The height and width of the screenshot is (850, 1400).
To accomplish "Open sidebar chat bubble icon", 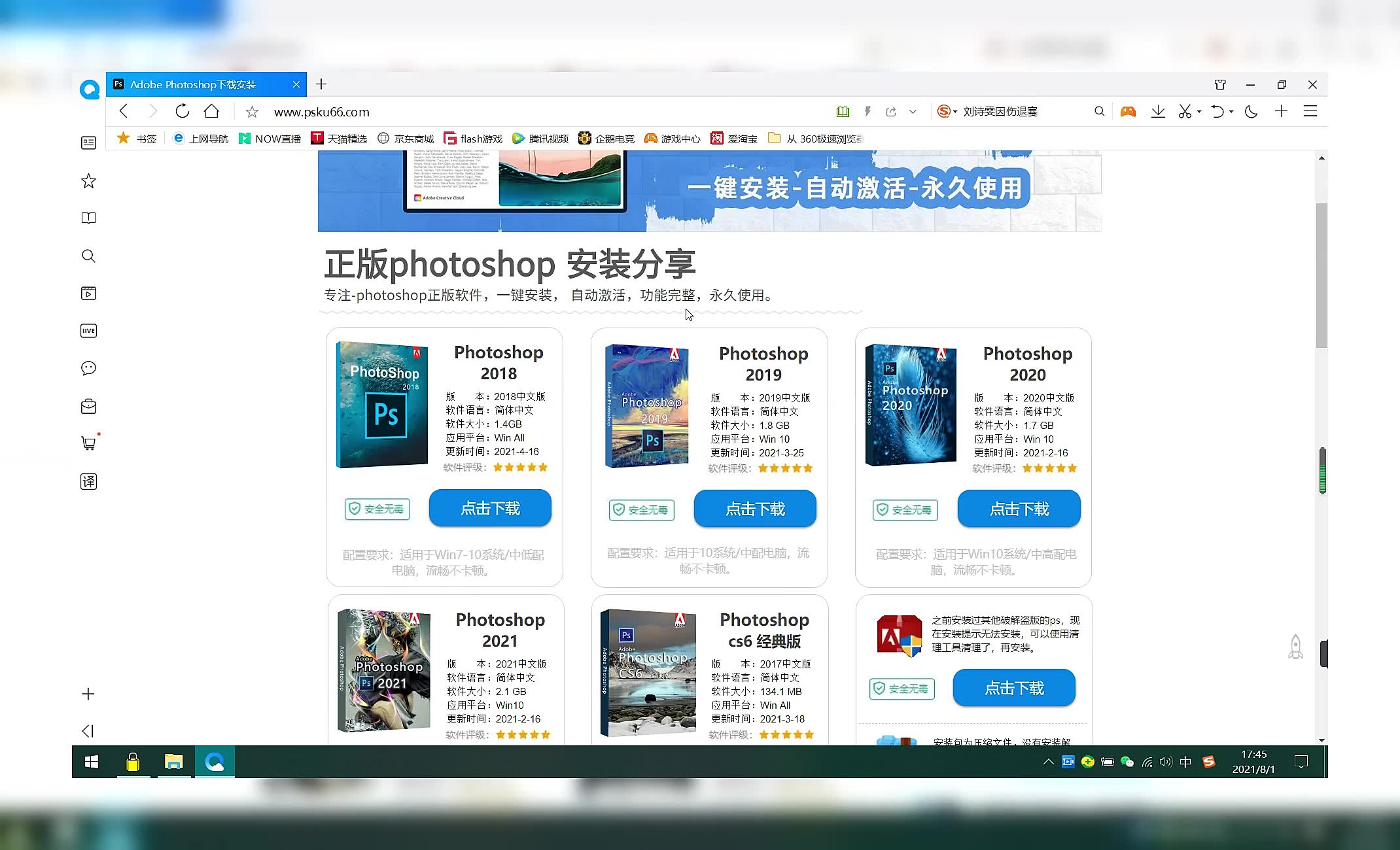I will pyautogui.click(x=88, y=368).
